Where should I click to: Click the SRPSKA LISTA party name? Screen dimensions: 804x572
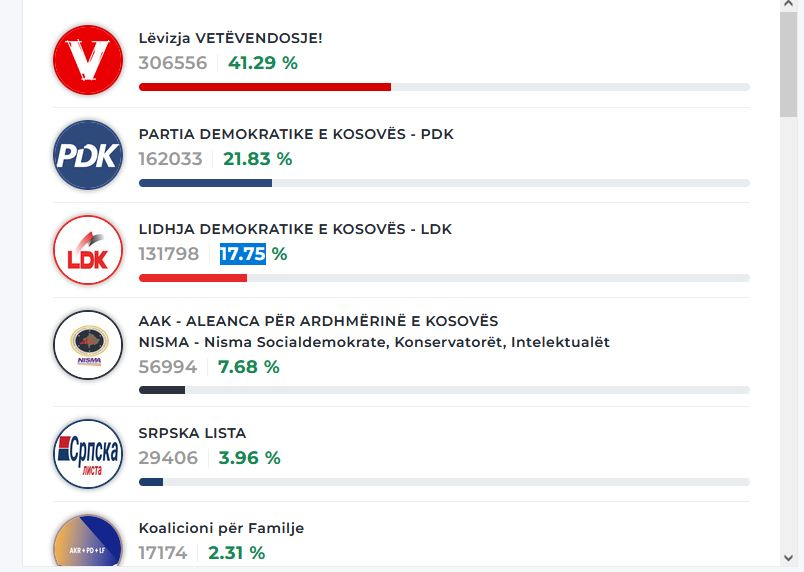(192, 433)
